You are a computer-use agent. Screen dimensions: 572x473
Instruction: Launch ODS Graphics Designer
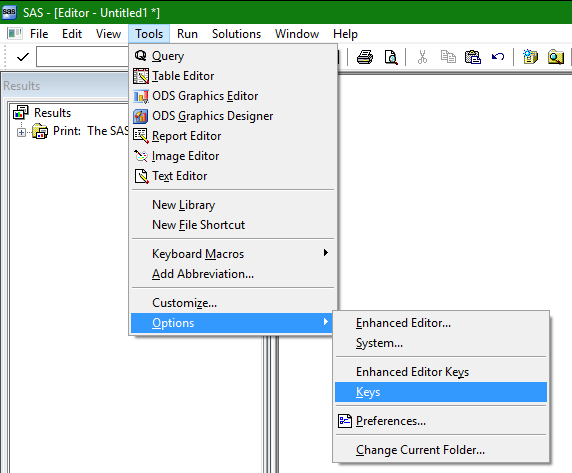(233, 116)
